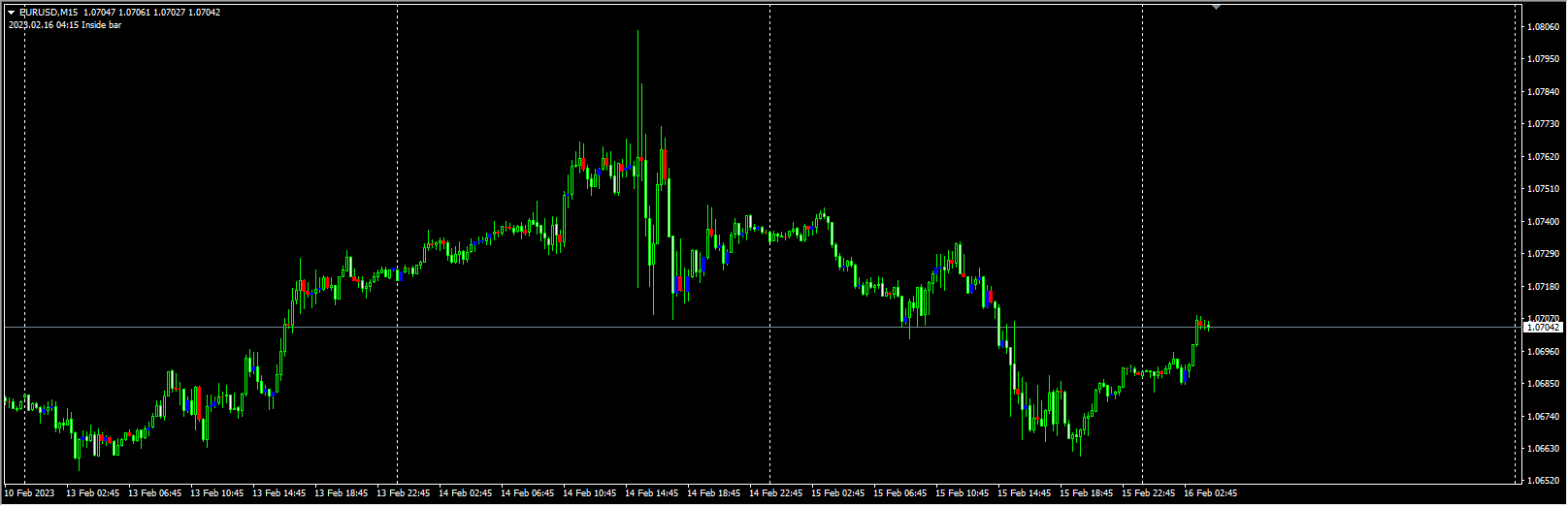Click price level 1.07730 on the scale
This screenshot has height=506, width=1568.
1543,124
